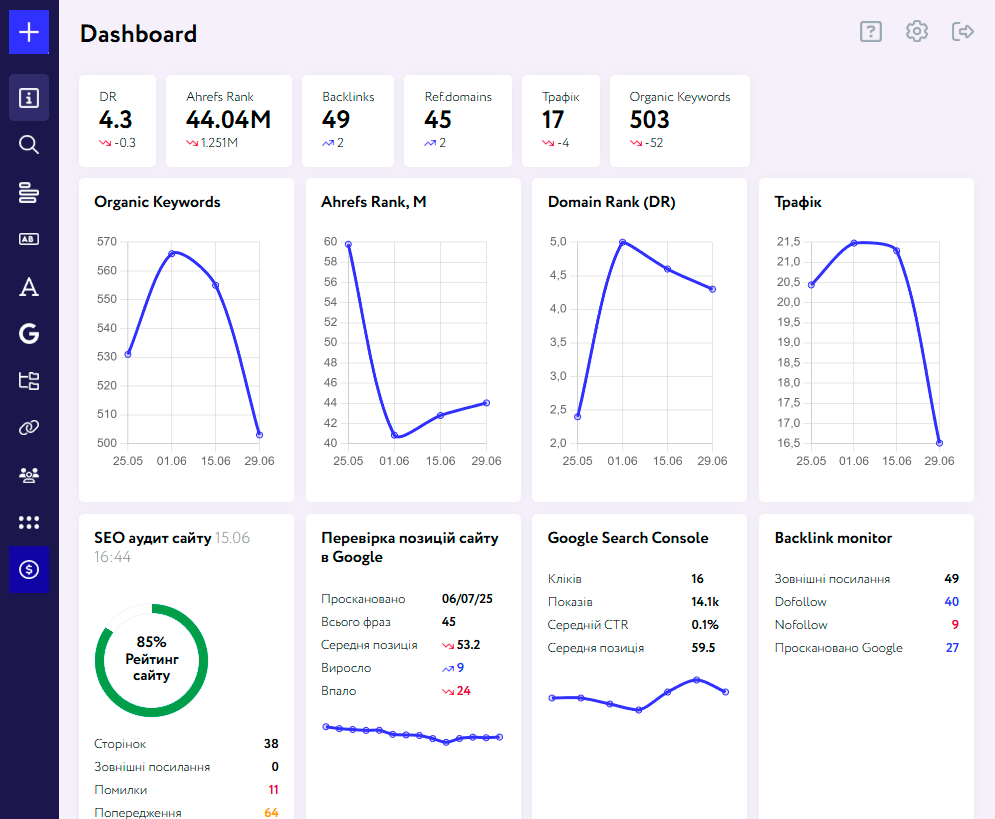Viewport: 995px width, 819px height.
Task: Open the letter A sidebar tool
Action: pyautogui.click(x=29, y=287)
